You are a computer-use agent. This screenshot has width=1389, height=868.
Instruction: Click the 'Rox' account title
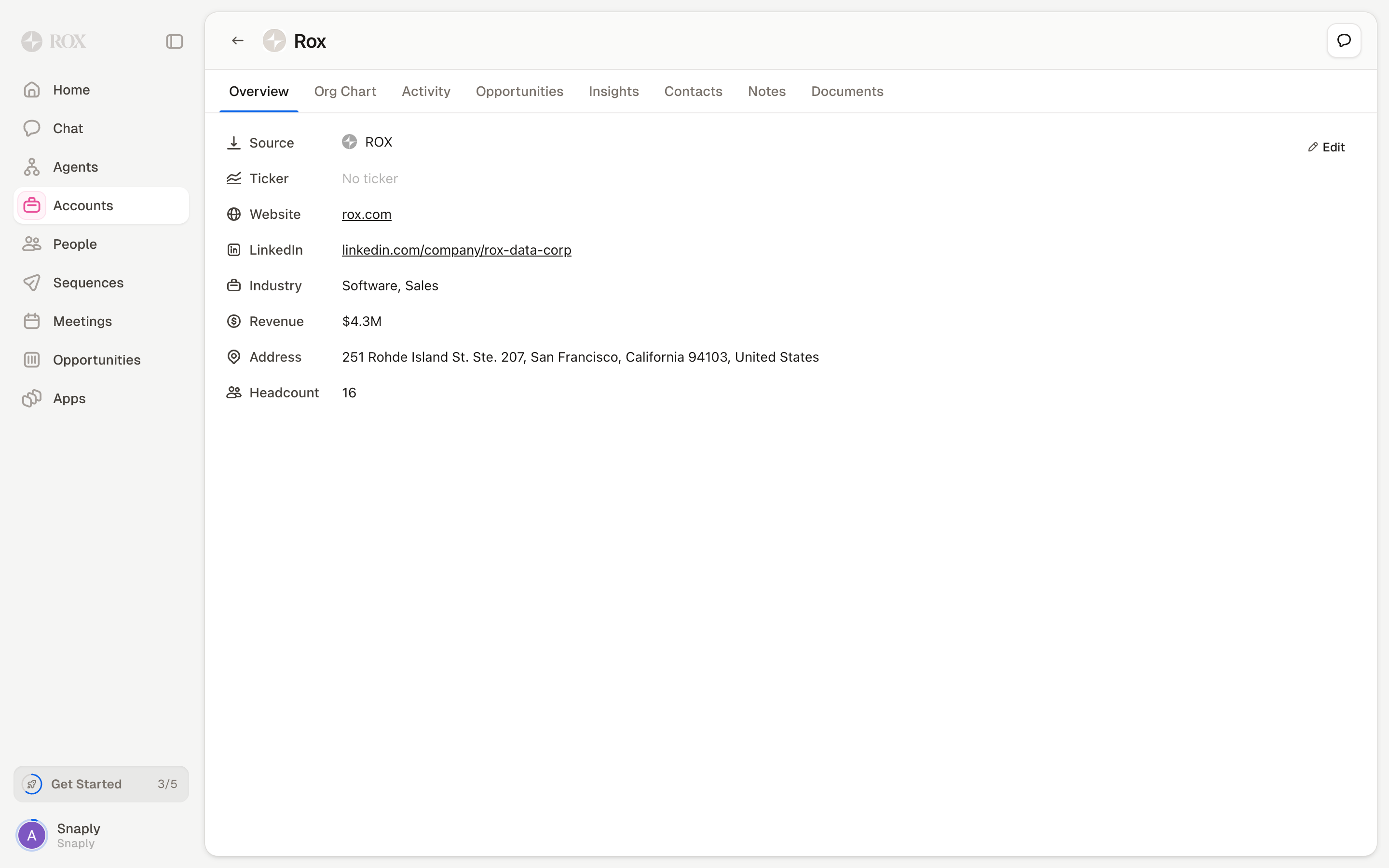[x=310, y=41]
